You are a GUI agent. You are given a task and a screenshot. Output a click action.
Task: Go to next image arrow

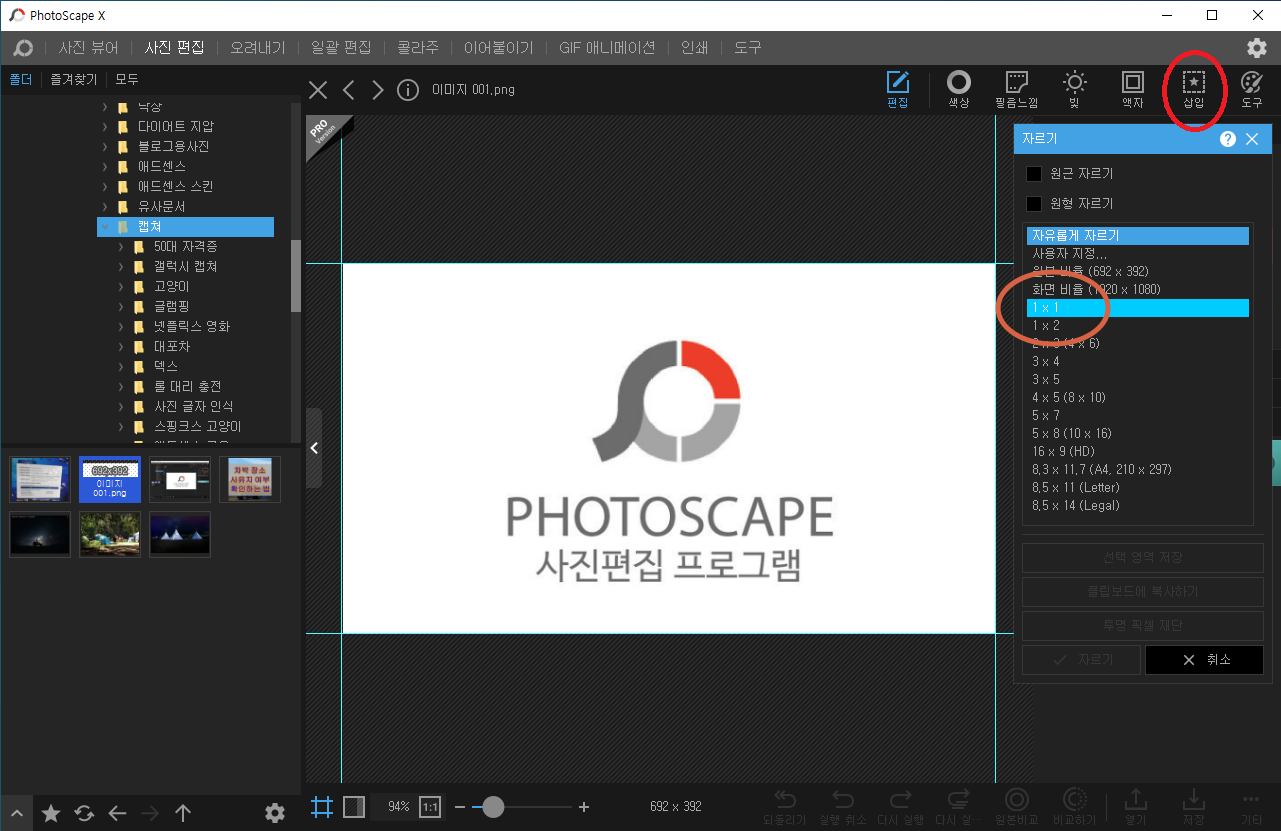[377, 90]
